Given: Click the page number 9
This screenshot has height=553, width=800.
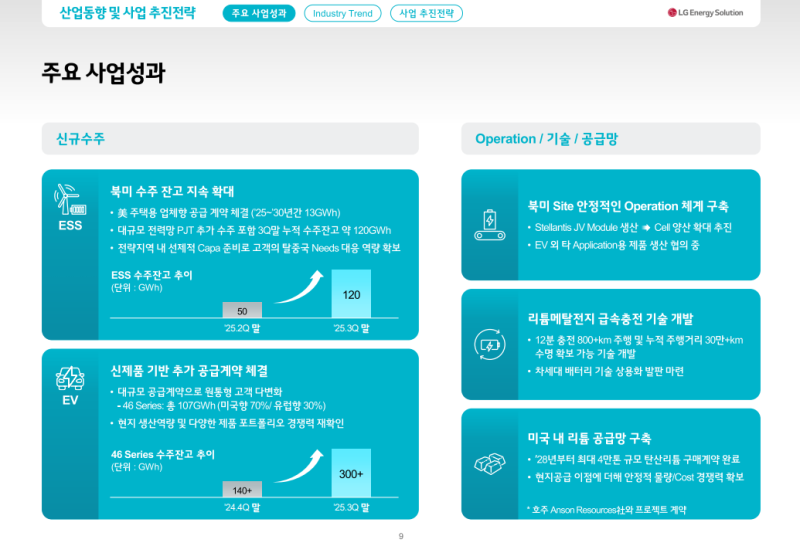Looking at the screenshot, I should (x=400, y=537).
